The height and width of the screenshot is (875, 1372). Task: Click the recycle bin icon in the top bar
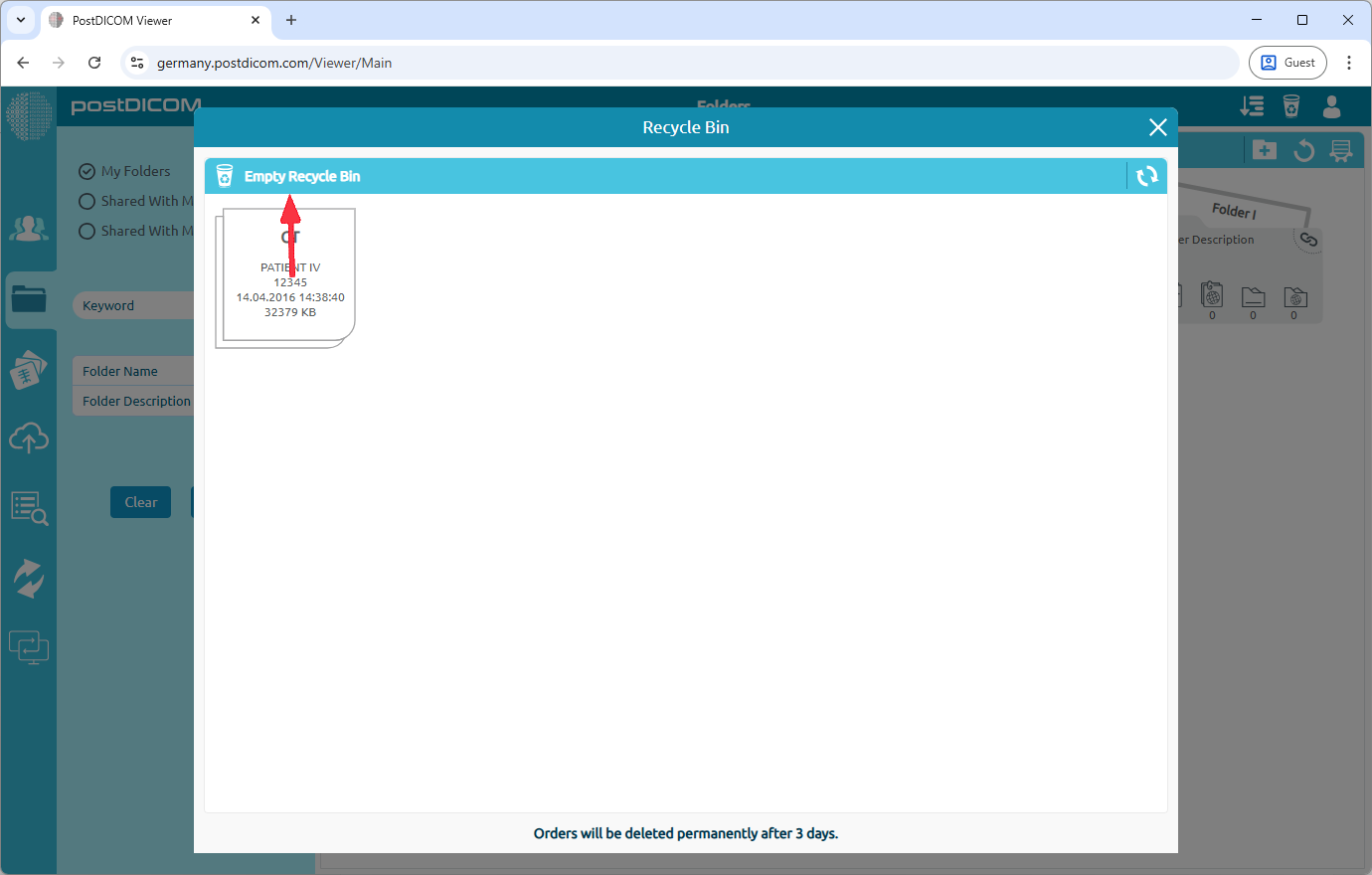click(x=1291, y=106)
